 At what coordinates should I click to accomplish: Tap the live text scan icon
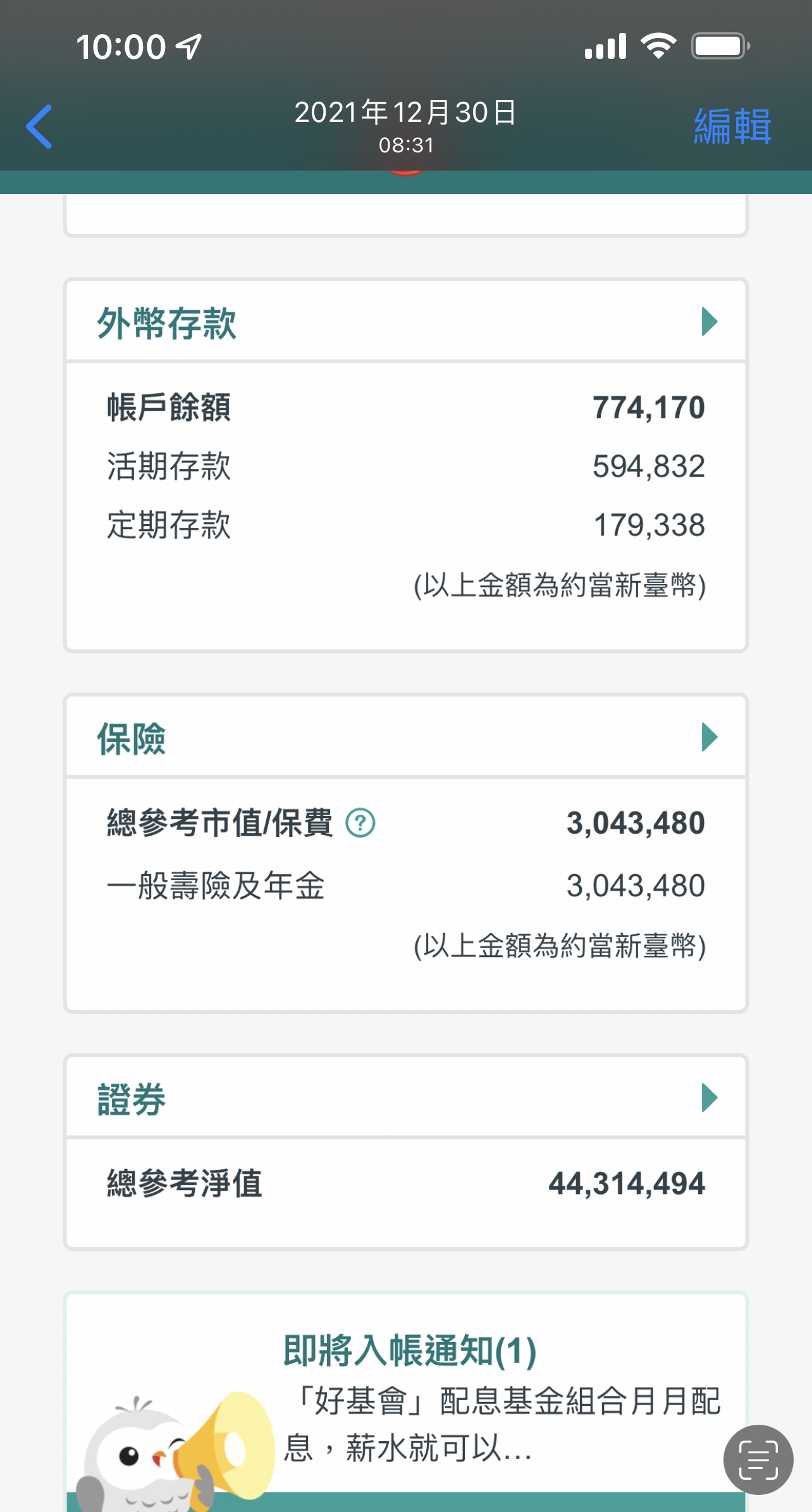click(758, 1460)
